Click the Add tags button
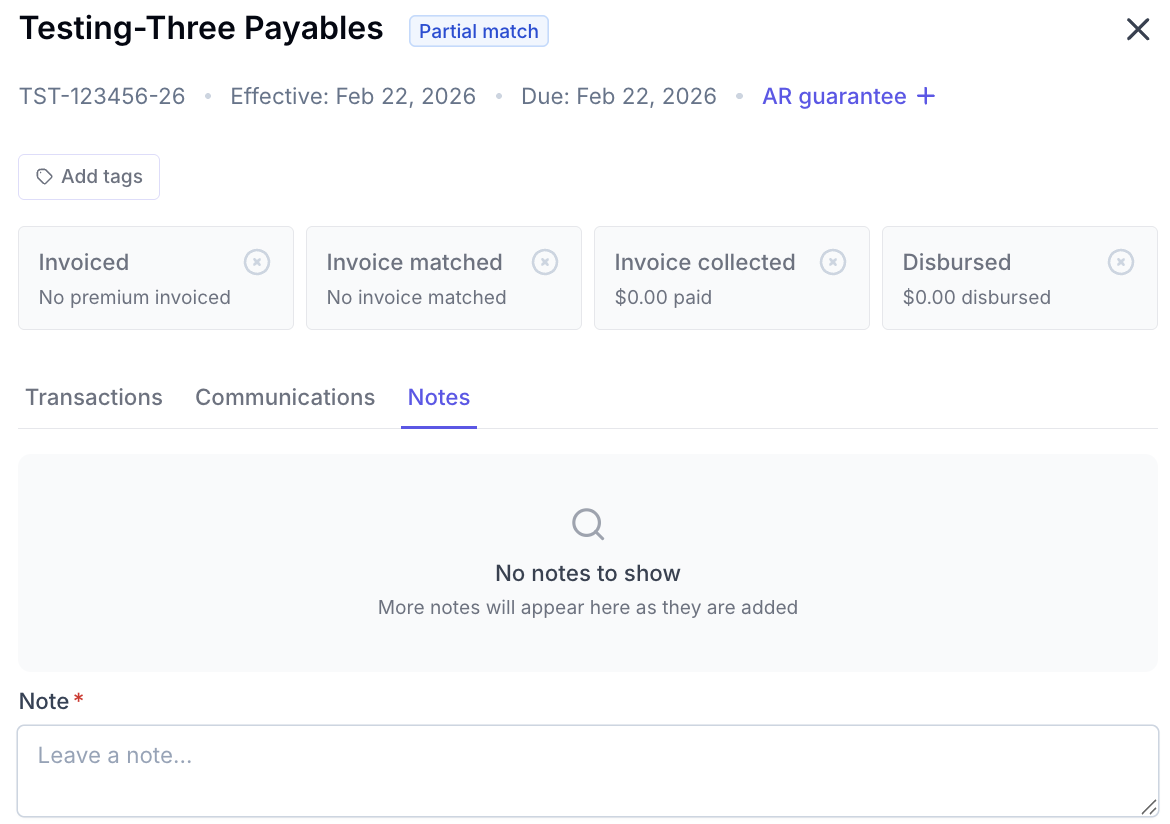This screenshot has width=1170, height=824. pyautogui.click(x=89, y=177)
